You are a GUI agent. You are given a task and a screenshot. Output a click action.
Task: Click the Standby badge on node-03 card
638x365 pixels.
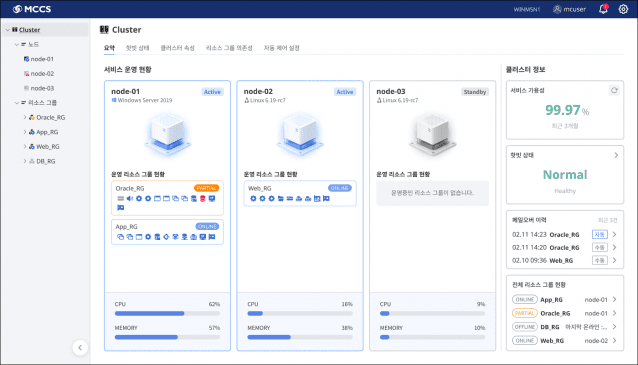click(475, 92)
